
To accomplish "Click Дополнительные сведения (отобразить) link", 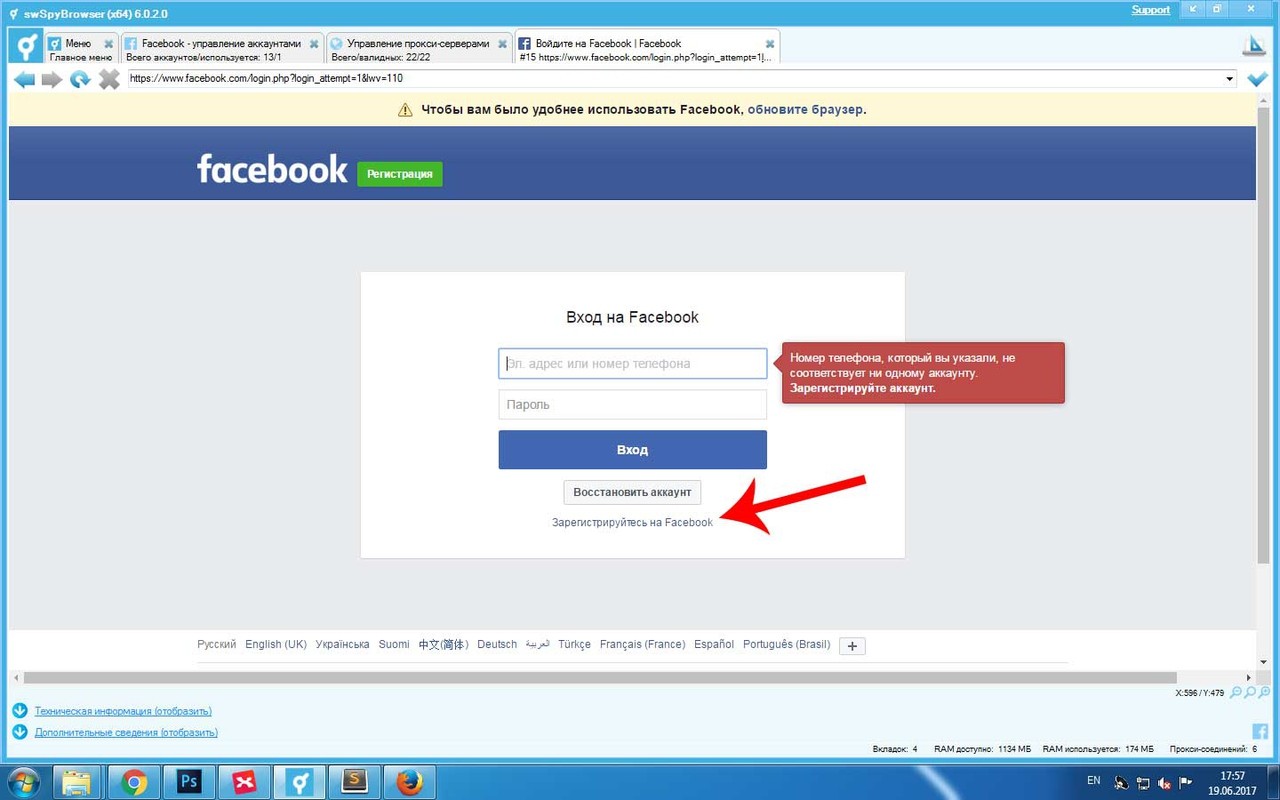I will click(126, 732).
